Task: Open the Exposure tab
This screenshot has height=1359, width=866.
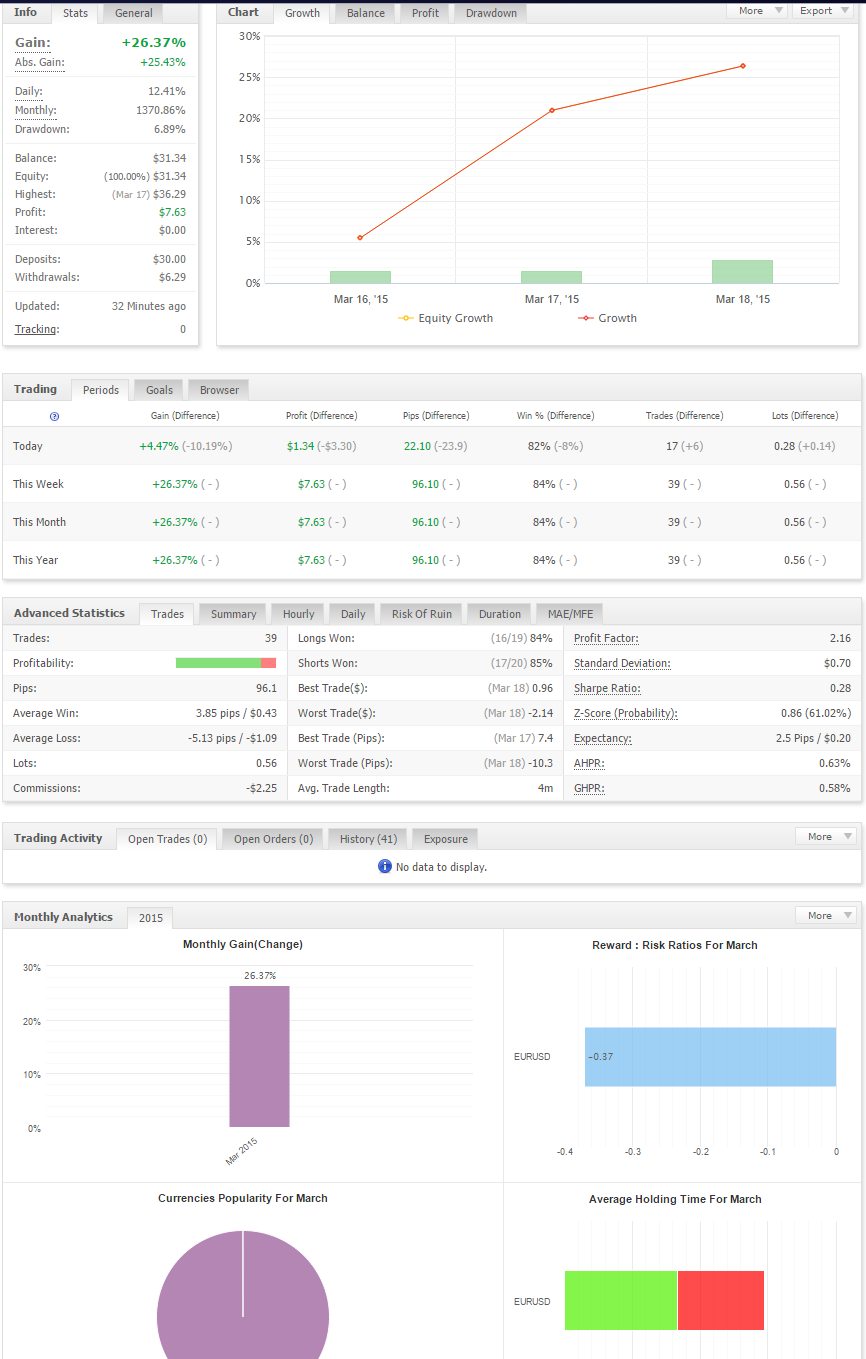Action: pos(445,839)
